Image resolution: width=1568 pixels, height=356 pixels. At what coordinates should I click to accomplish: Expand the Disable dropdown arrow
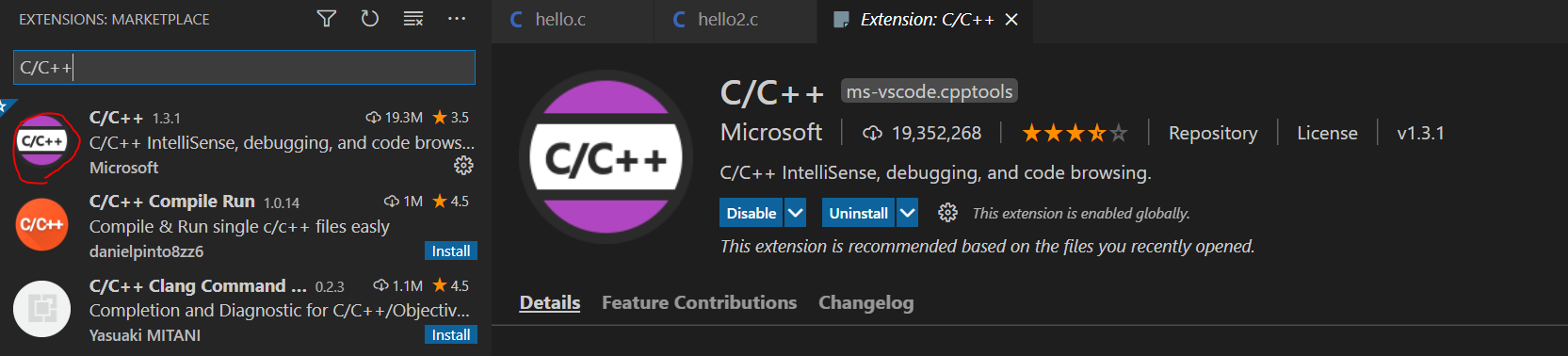click(x=796, y=213)
